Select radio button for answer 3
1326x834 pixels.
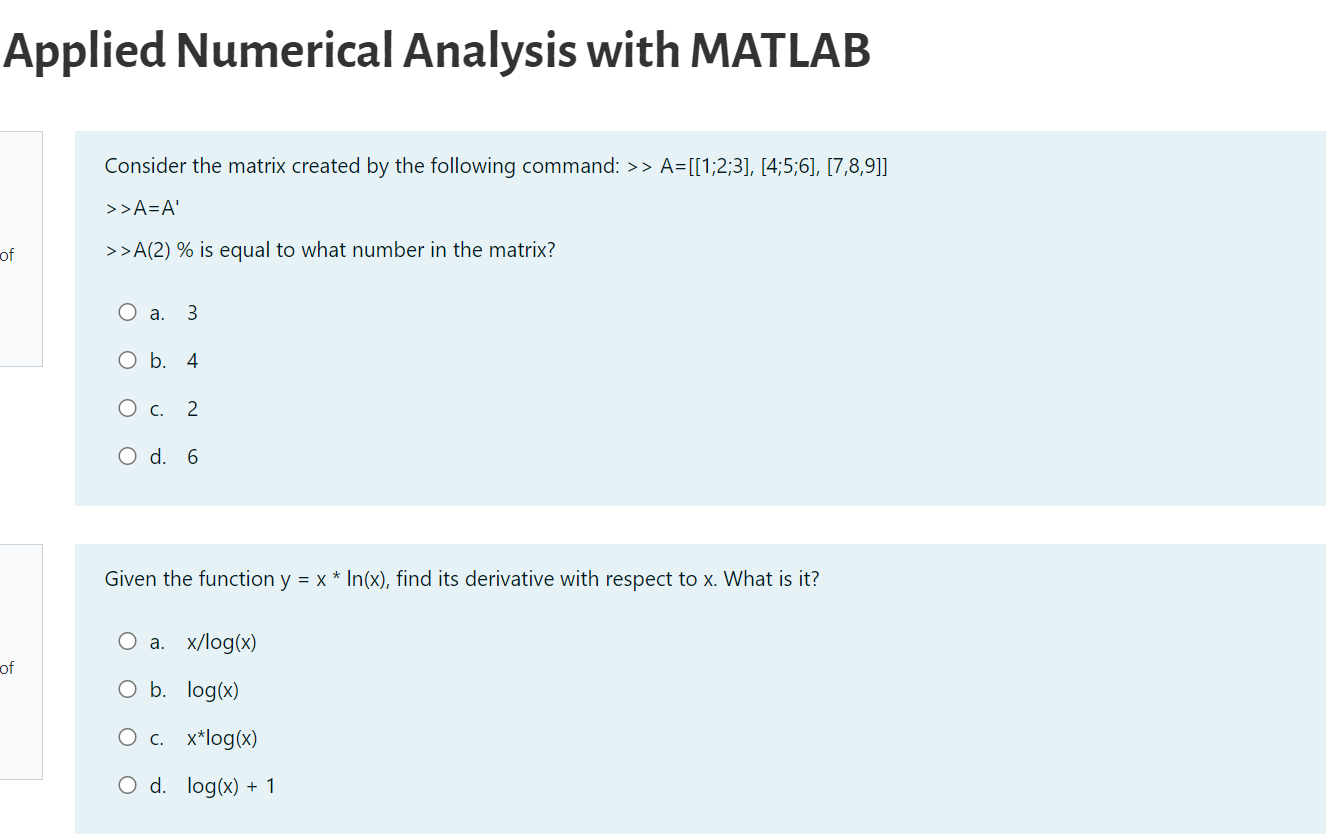pyautogui.click(x=127, y=312)
